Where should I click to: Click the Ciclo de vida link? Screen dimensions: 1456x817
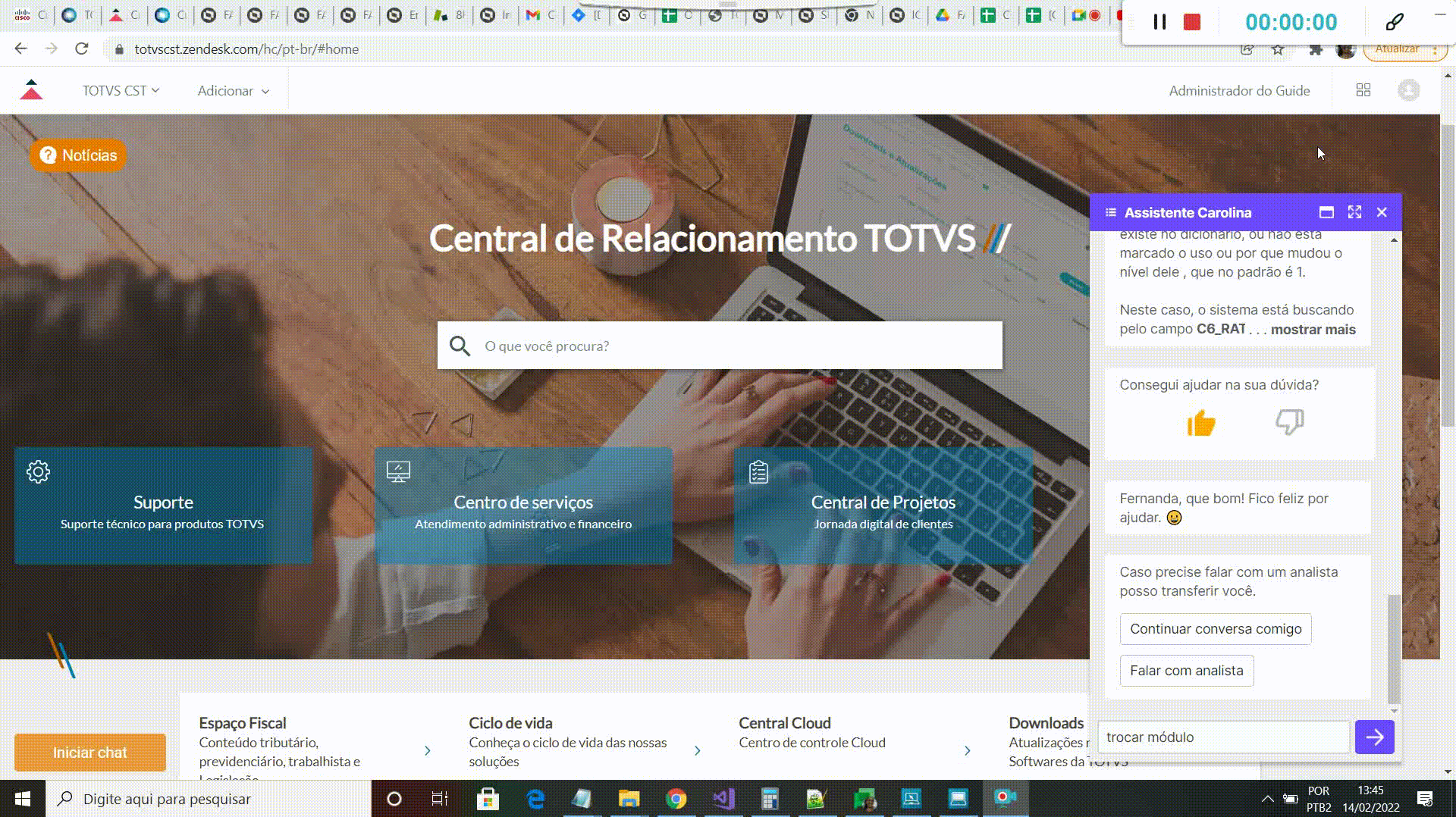(x=510, y=723)
